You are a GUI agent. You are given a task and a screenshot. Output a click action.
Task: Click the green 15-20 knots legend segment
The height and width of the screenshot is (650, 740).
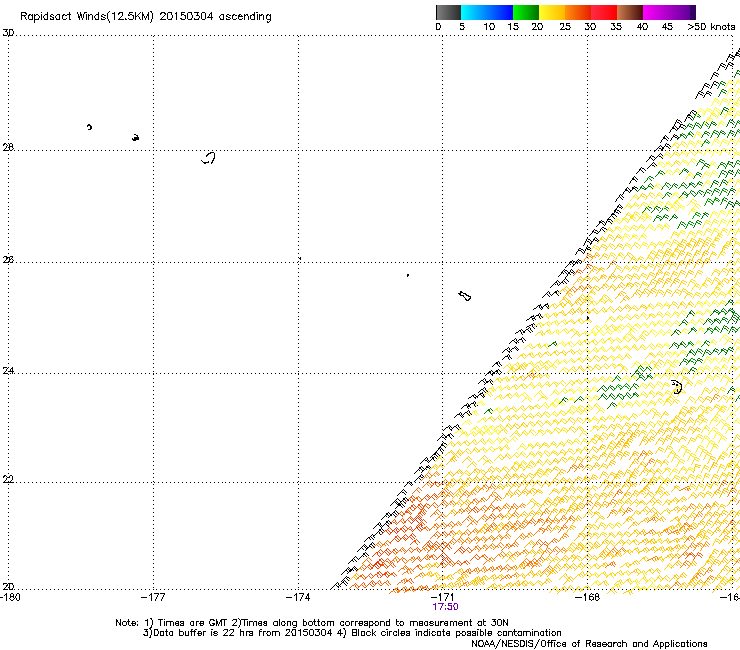(x=526, y=12)
